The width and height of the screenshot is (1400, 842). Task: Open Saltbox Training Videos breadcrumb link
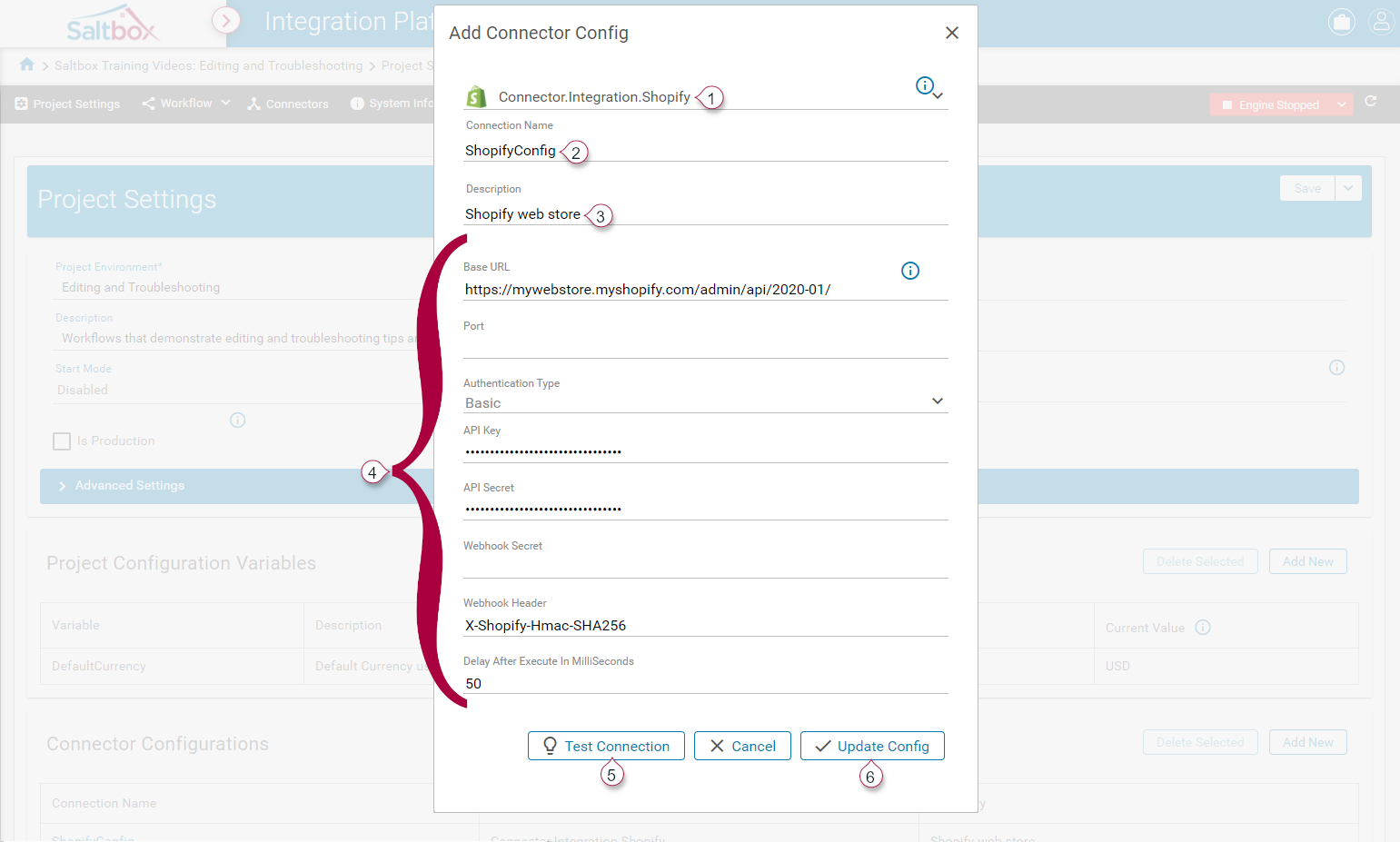pyautogui.click(x=208, y=65)
